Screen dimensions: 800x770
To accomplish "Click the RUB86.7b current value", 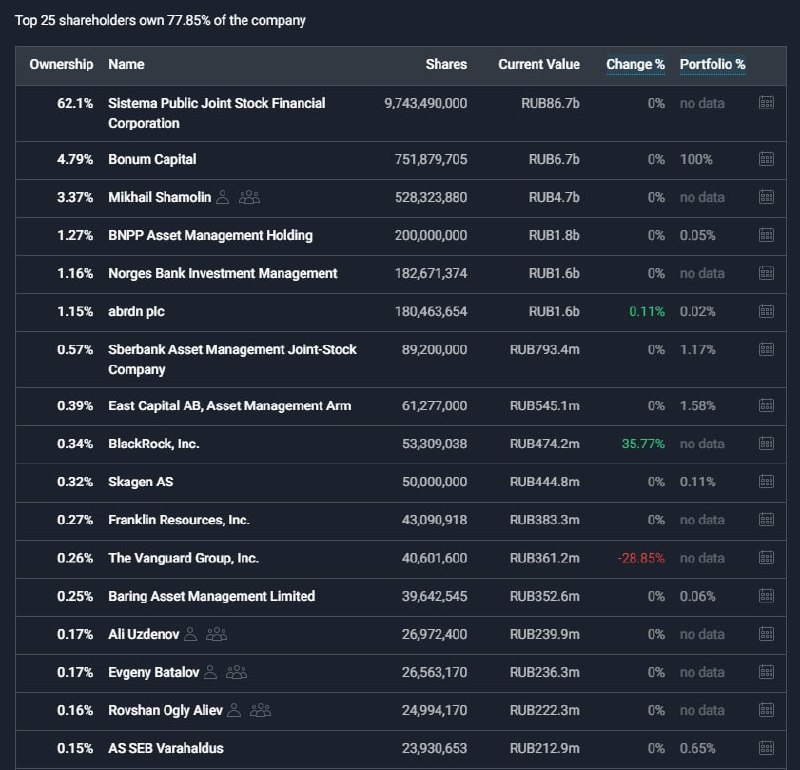I will [550, 103].
